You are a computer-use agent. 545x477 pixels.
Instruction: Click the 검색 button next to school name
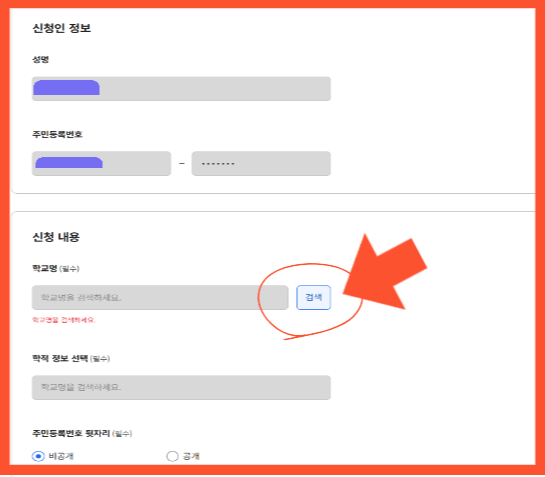(x=314, y=297)
